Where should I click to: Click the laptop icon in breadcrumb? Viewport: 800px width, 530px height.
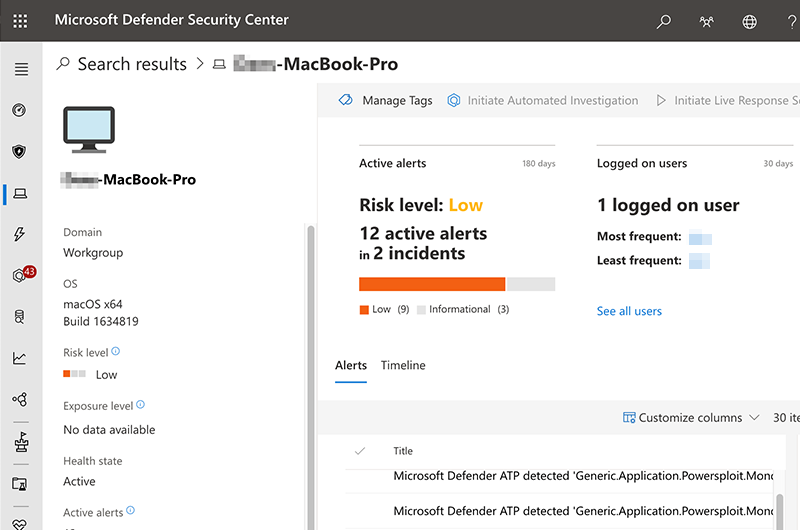219,64
